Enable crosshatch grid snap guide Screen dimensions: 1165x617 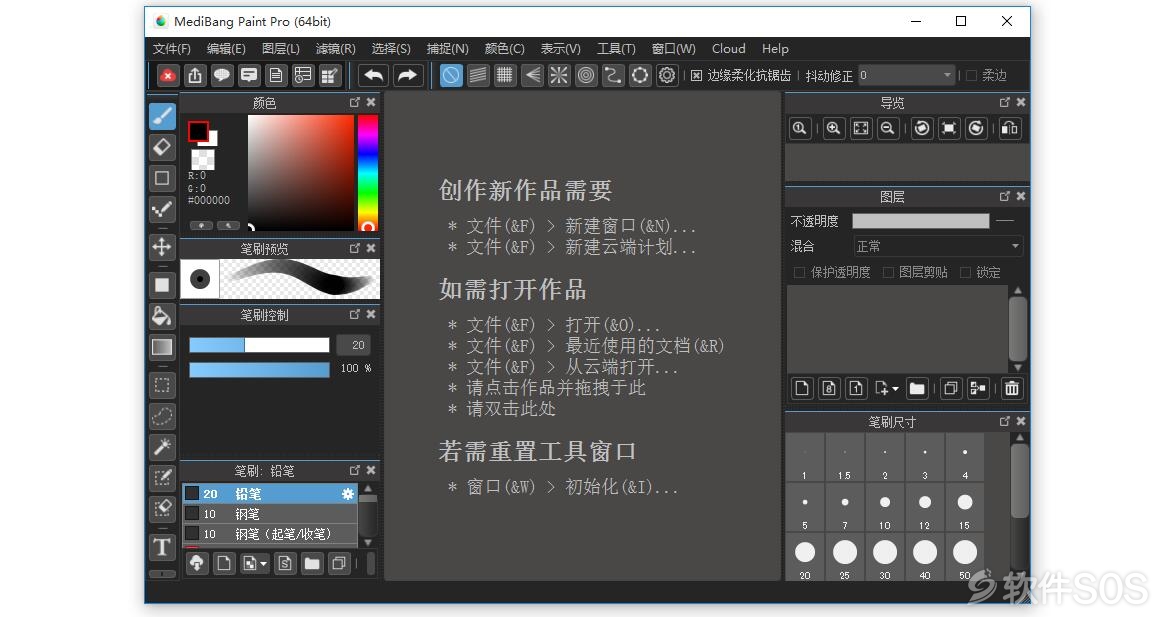click(505, 75)
